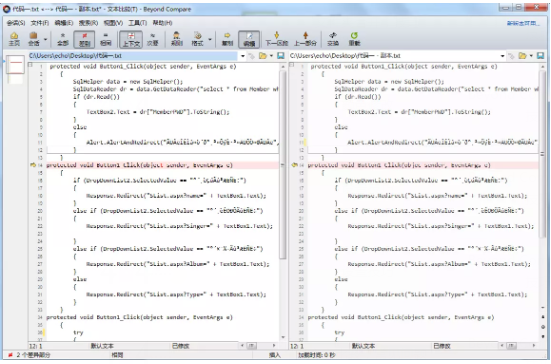
Task: Open the 帮助(H) menu
Action: [x=162, y=23]
